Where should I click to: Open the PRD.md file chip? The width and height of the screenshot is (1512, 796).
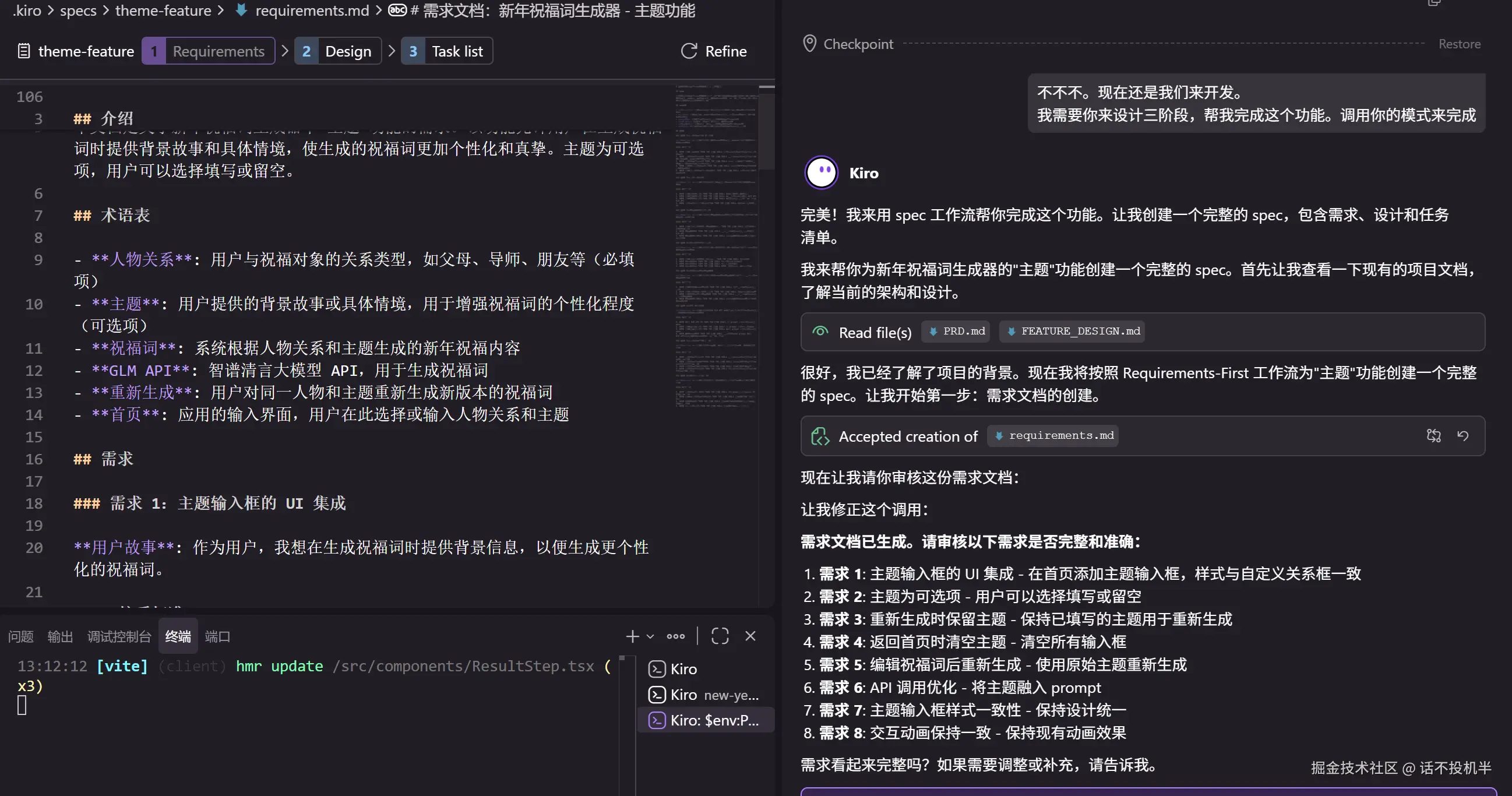click(957, 331)
